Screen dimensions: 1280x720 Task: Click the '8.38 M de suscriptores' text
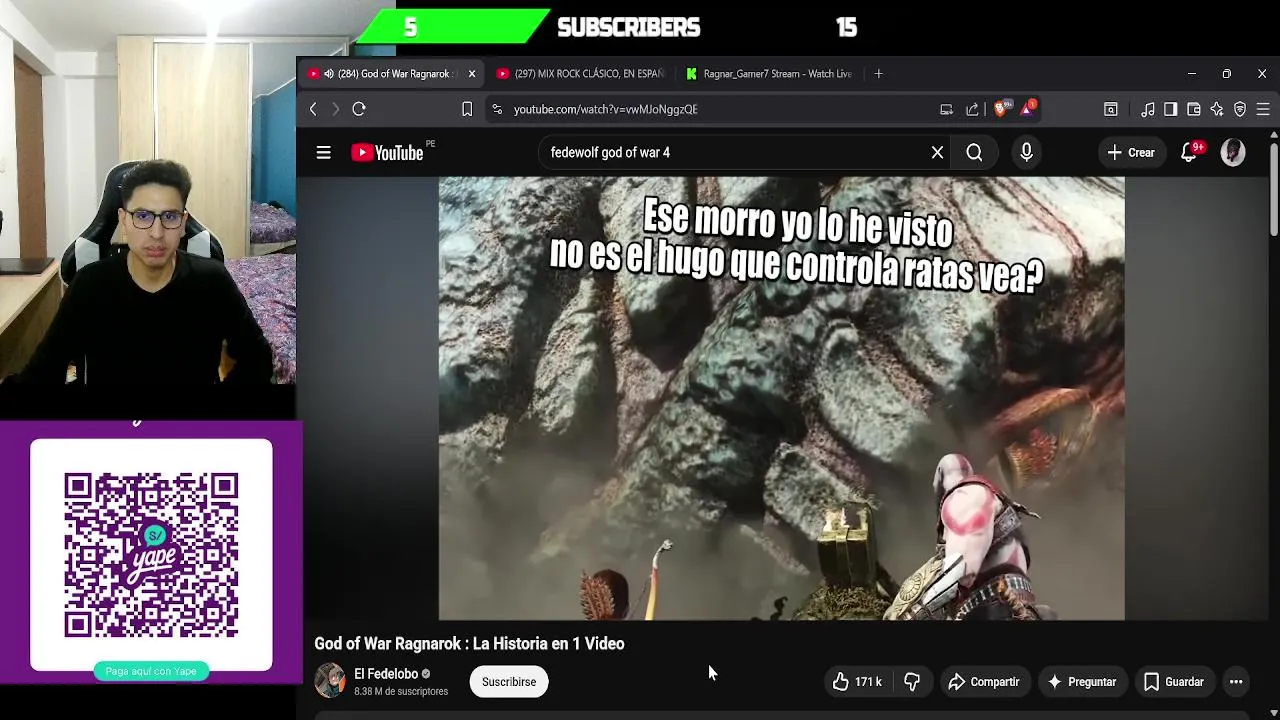click(401, 692)
